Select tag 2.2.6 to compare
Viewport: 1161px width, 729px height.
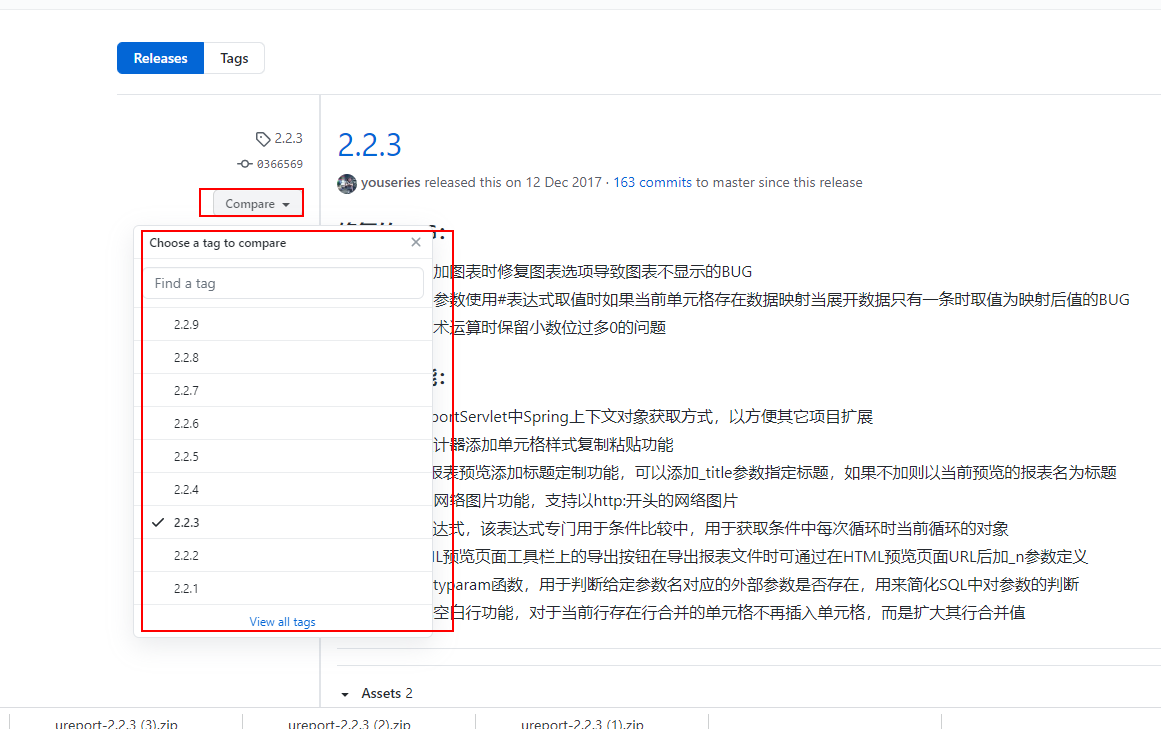tap(283, 423)
